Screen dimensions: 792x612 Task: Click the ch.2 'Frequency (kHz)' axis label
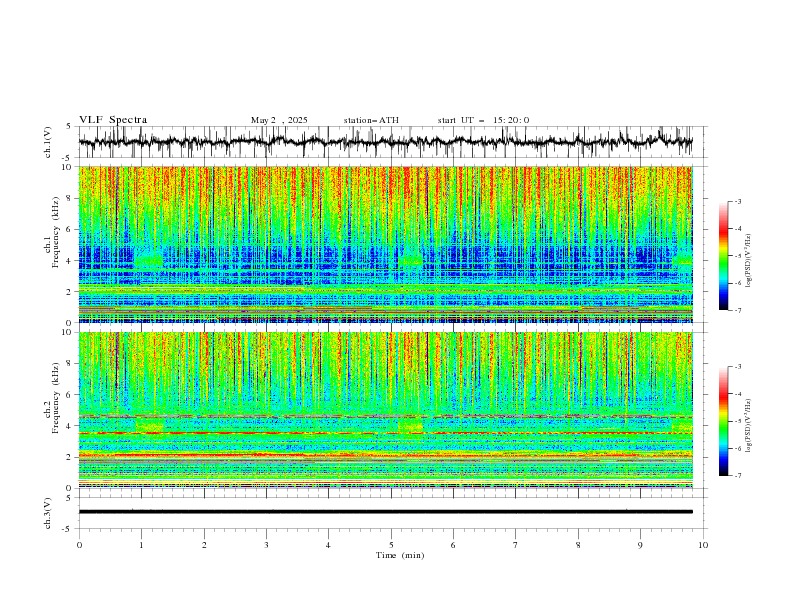tap(56, 398)
